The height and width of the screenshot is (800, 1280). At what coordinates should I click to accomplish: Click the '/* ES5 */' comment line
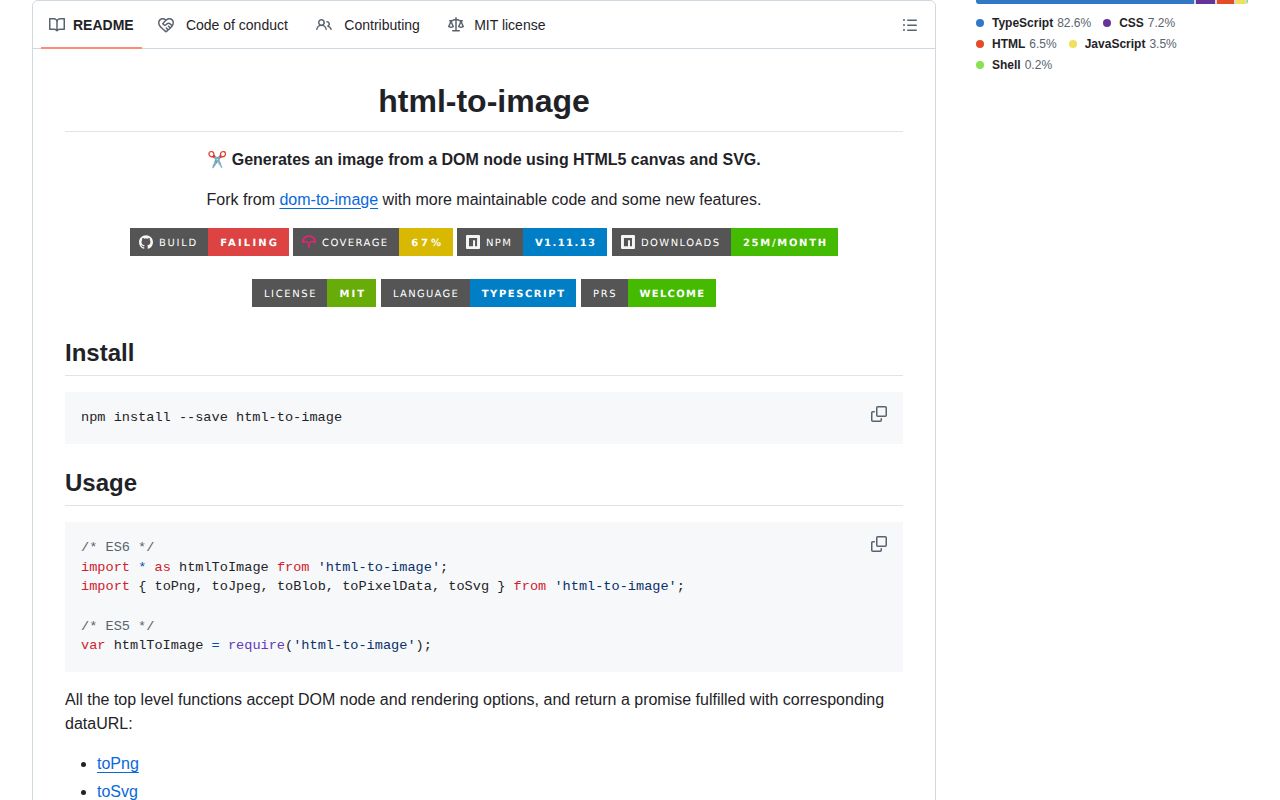point(118,626)
